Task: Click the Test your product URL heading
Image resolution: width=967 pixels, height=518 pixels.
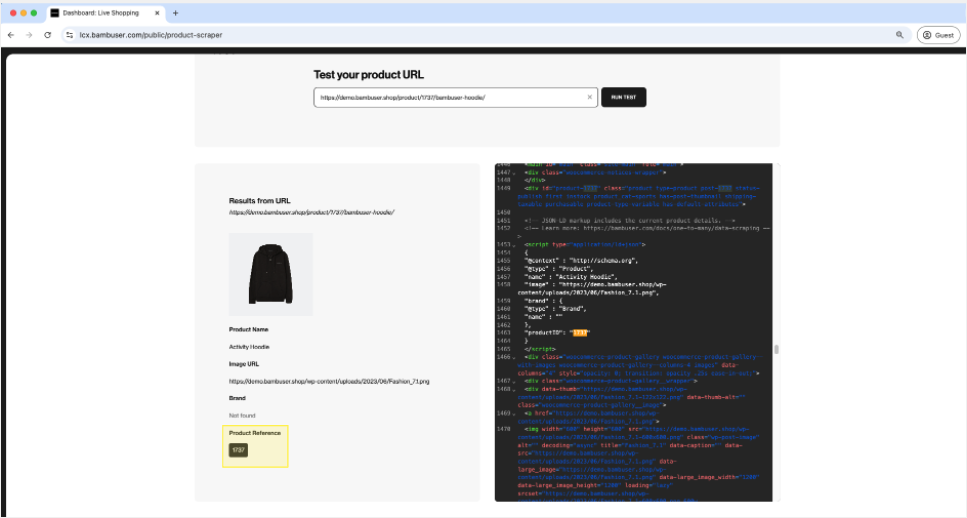Action: pyautogui.click(x=369, y=75)
